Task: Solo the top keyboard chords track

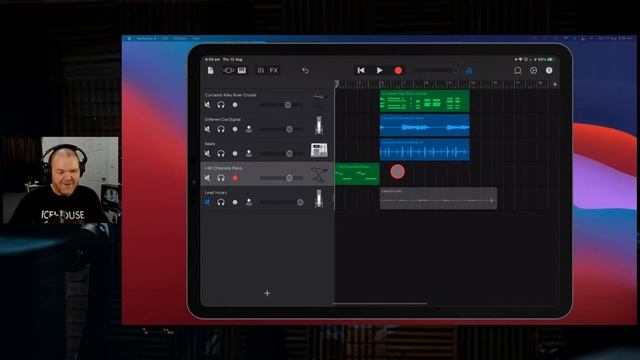Action: [221, 105]
